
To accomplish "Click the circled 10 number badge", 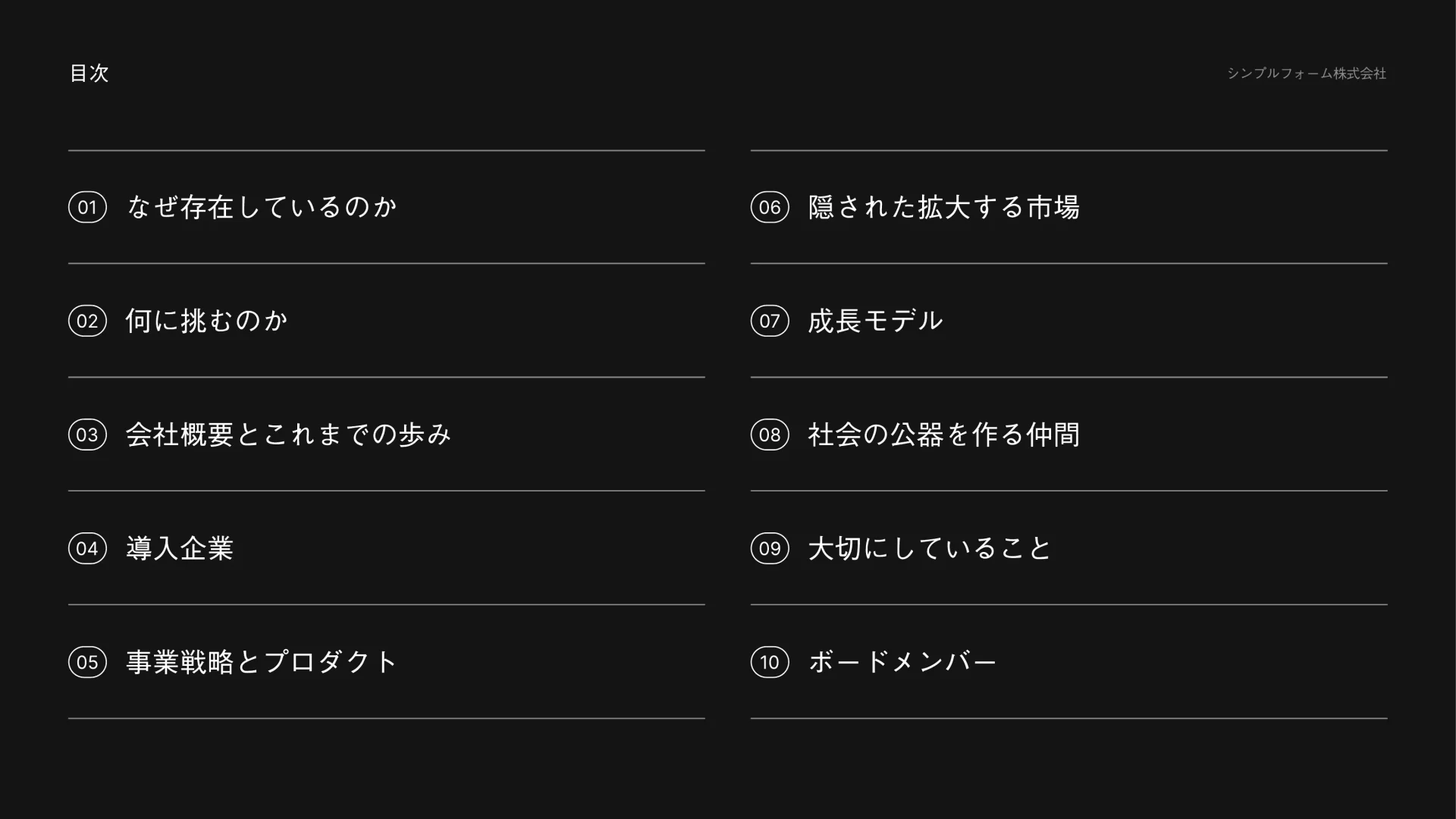I will tap(770, 662).
